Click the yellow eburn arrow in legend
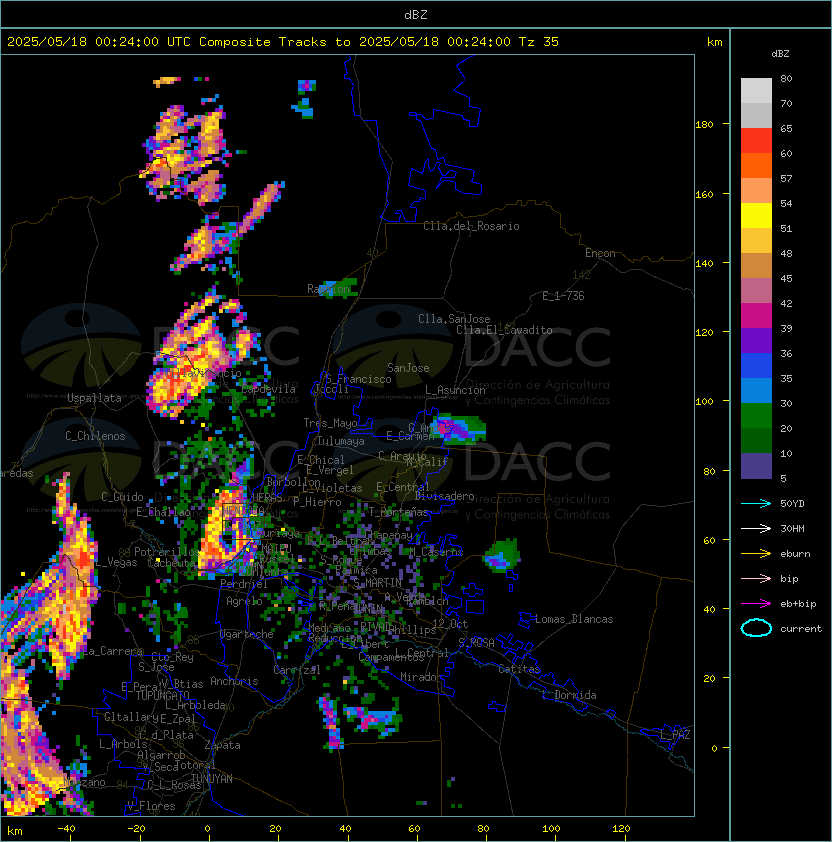Screen dimensions: 832x842 point(756,553)
